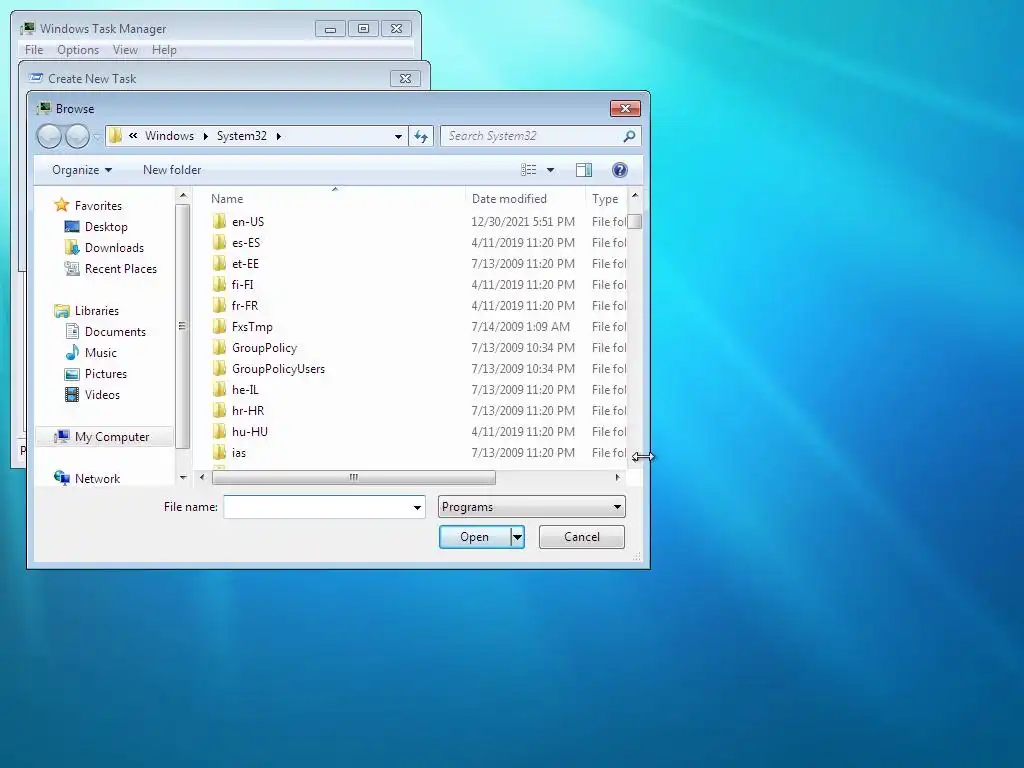Image resolution: width=1024 pixels, height=768 pixels.
Task: Sort by Date modified column header
Action: pos(525,199)
